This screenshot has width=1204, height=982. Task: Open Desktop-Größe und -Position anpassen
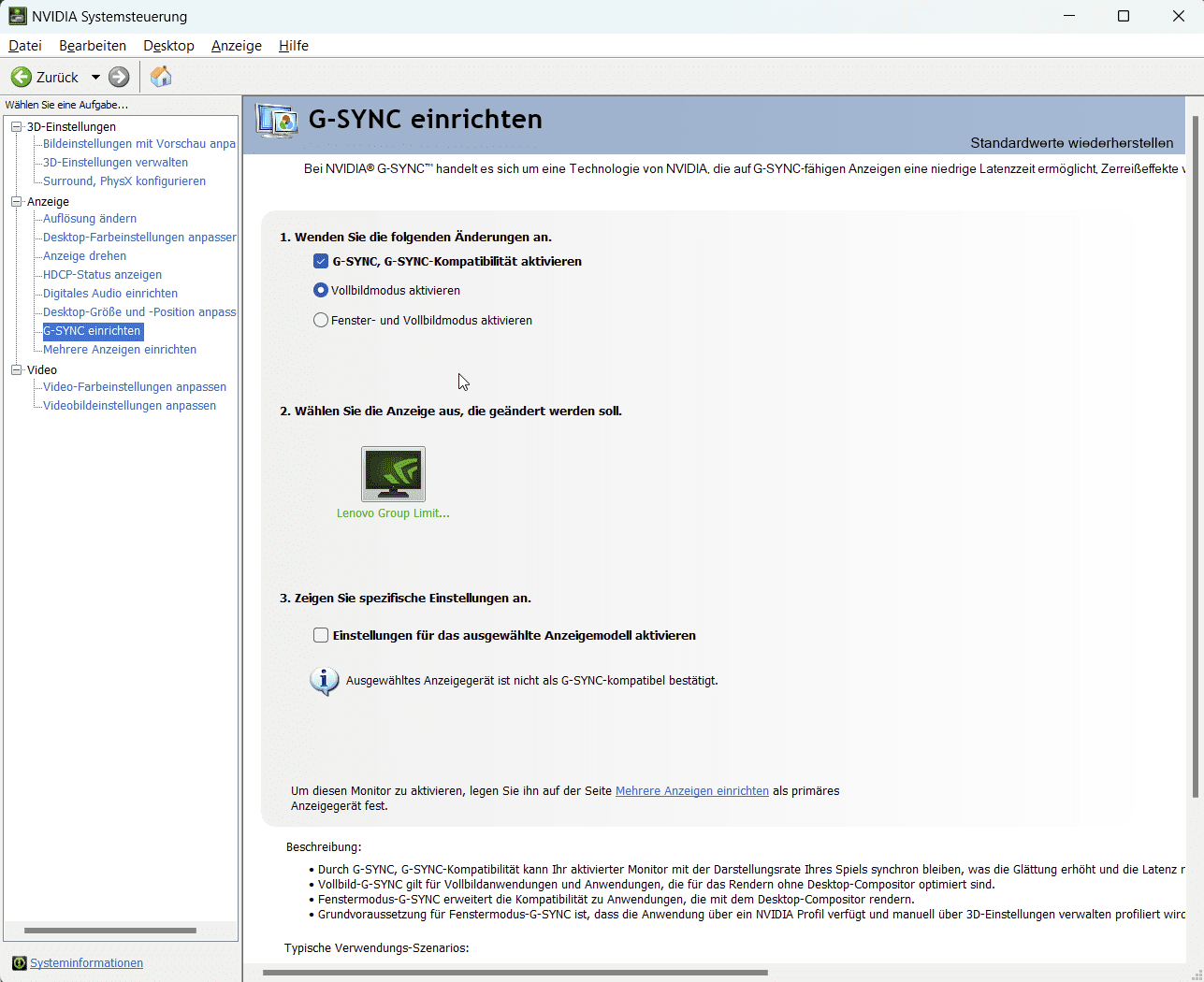[139, 312]
